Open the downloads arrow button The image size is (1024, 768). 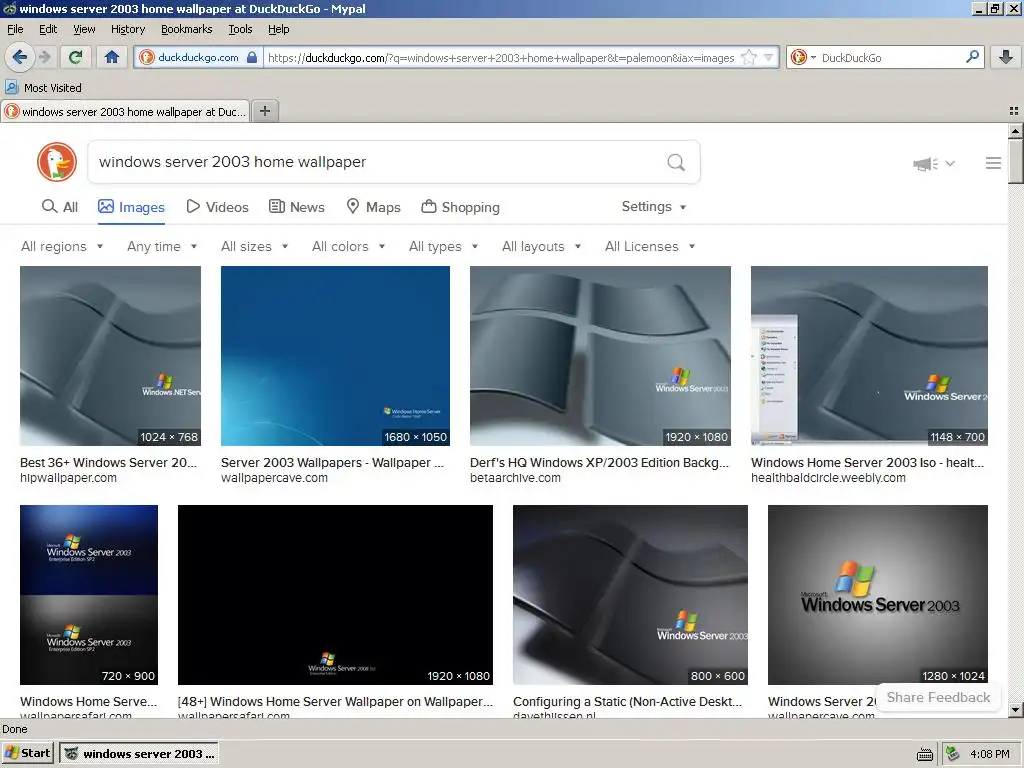(1006, 57)
